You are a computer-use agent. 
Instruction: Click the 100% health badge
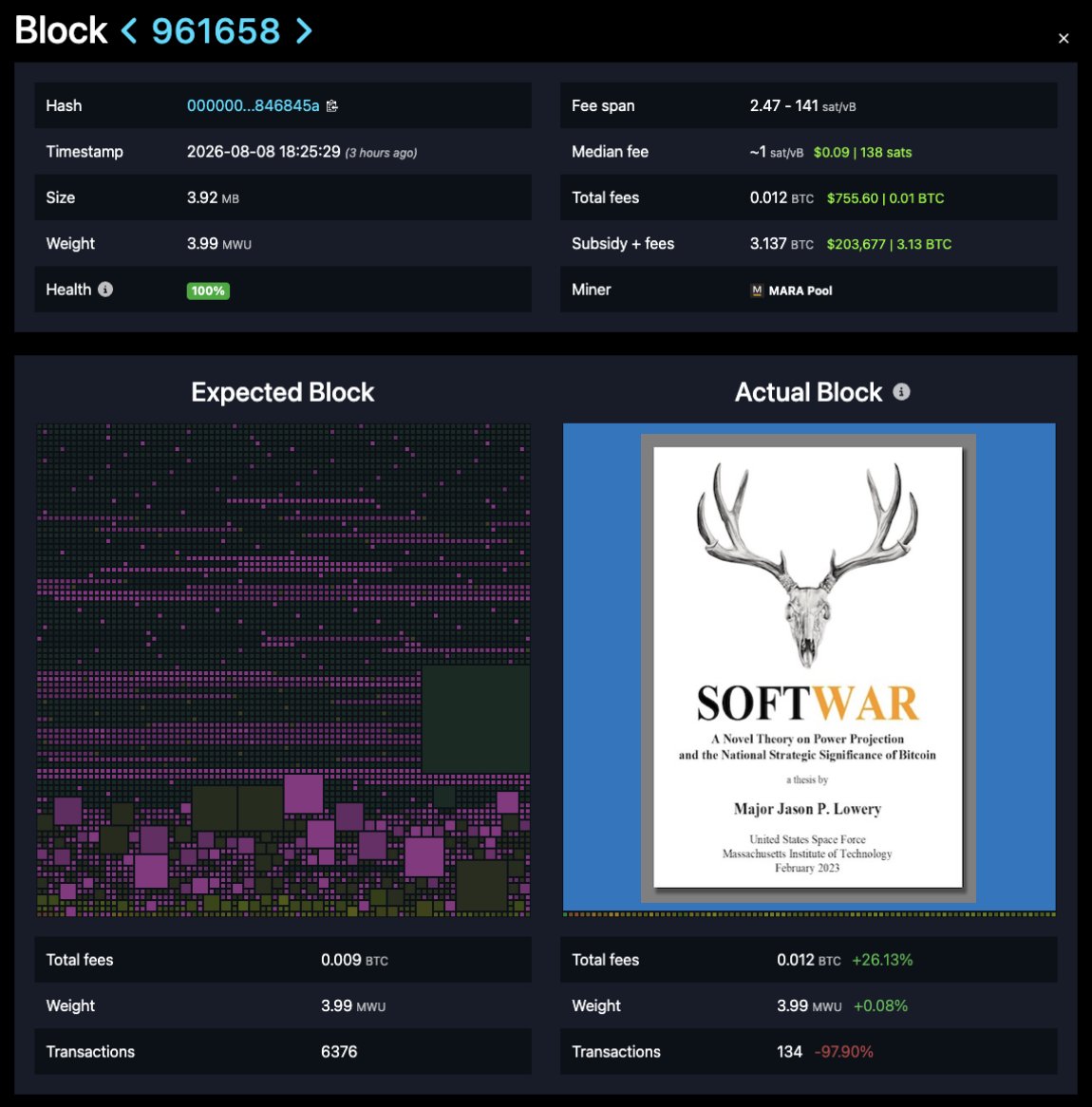(x=208, y=291)
